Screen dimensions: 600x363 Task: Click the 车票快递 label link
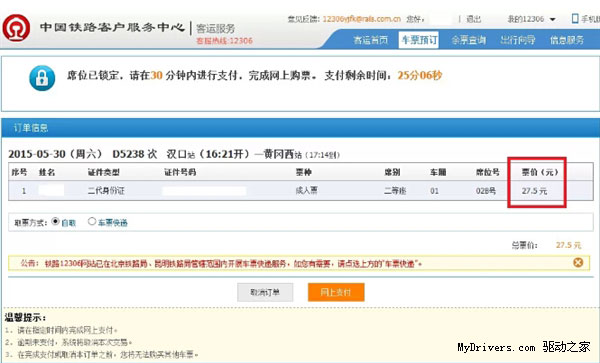tap(112, 223)
